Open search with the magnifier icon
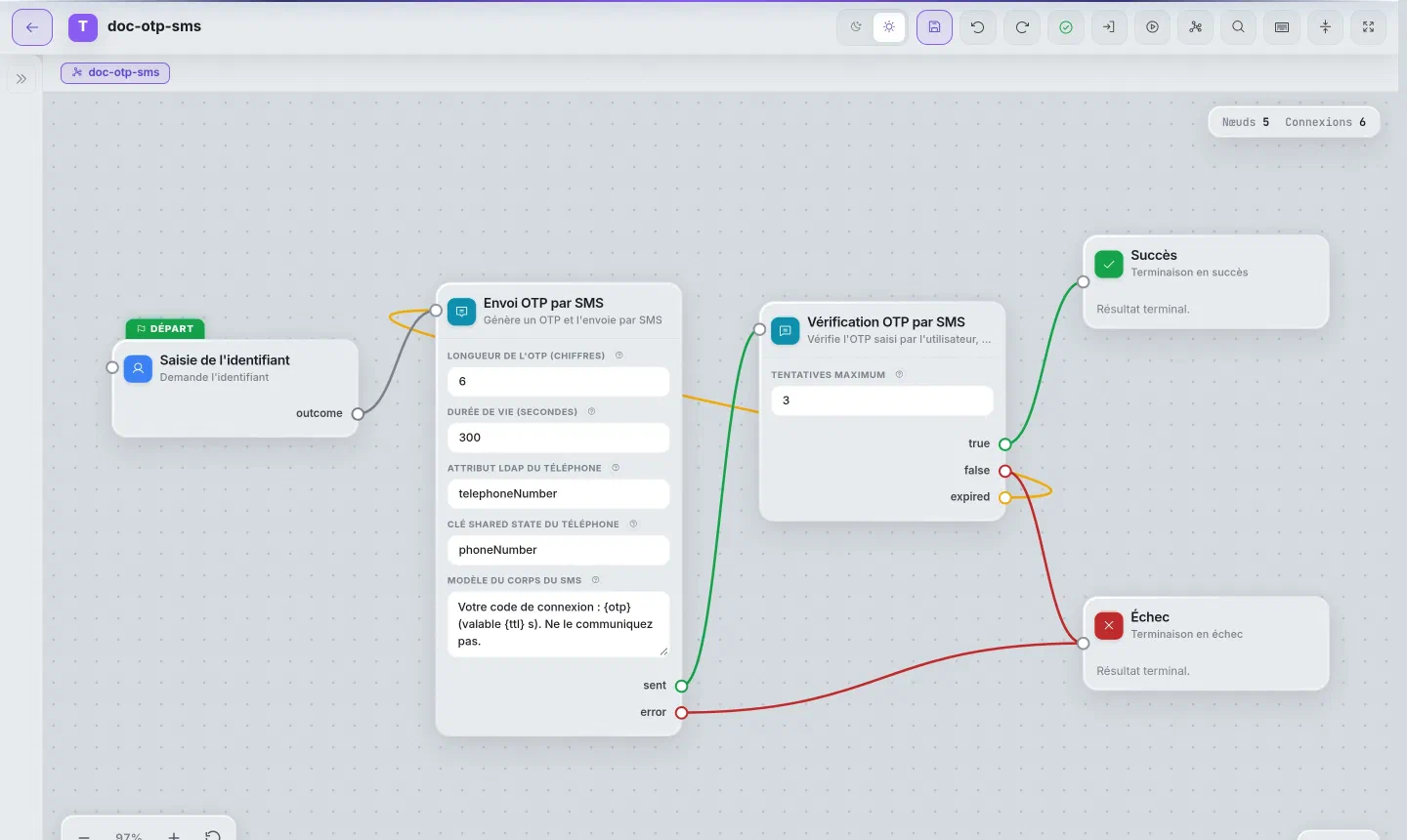1407x840 pixels. pos(1239,27)
